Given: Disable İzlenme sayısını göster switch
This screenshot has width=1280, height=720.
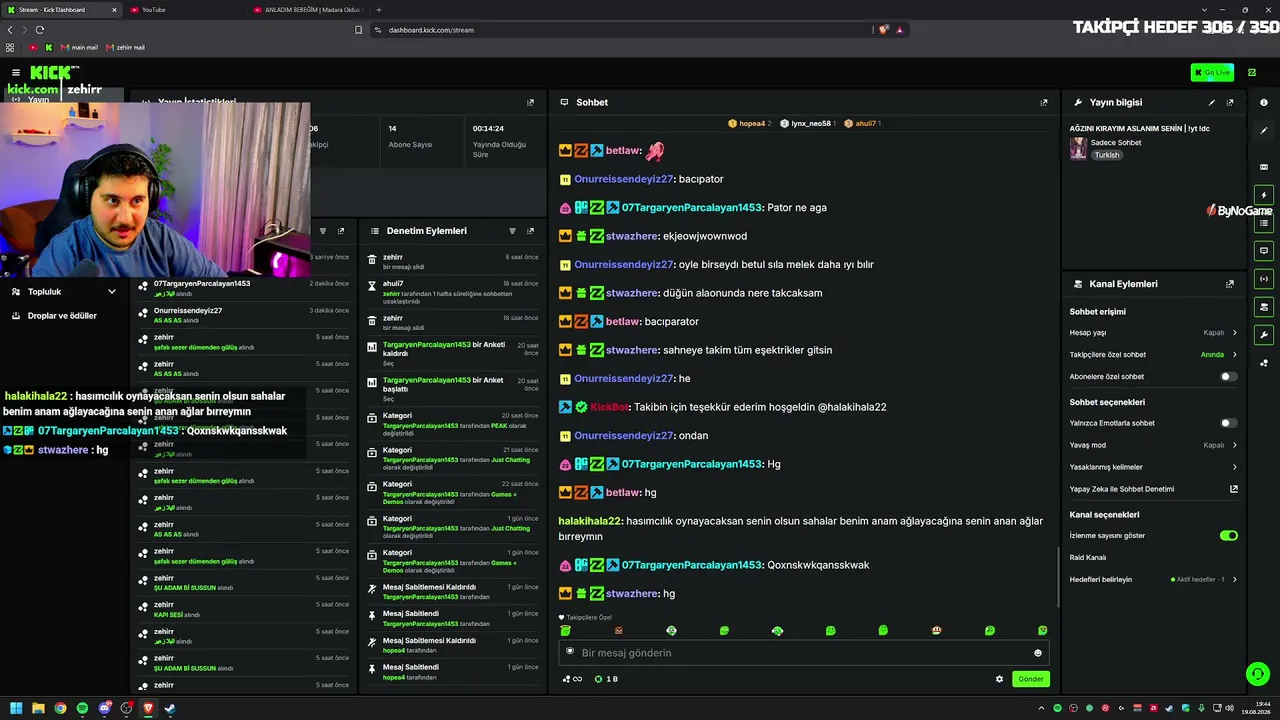Looking at the screenshot, I should [x=1229, y=536].
